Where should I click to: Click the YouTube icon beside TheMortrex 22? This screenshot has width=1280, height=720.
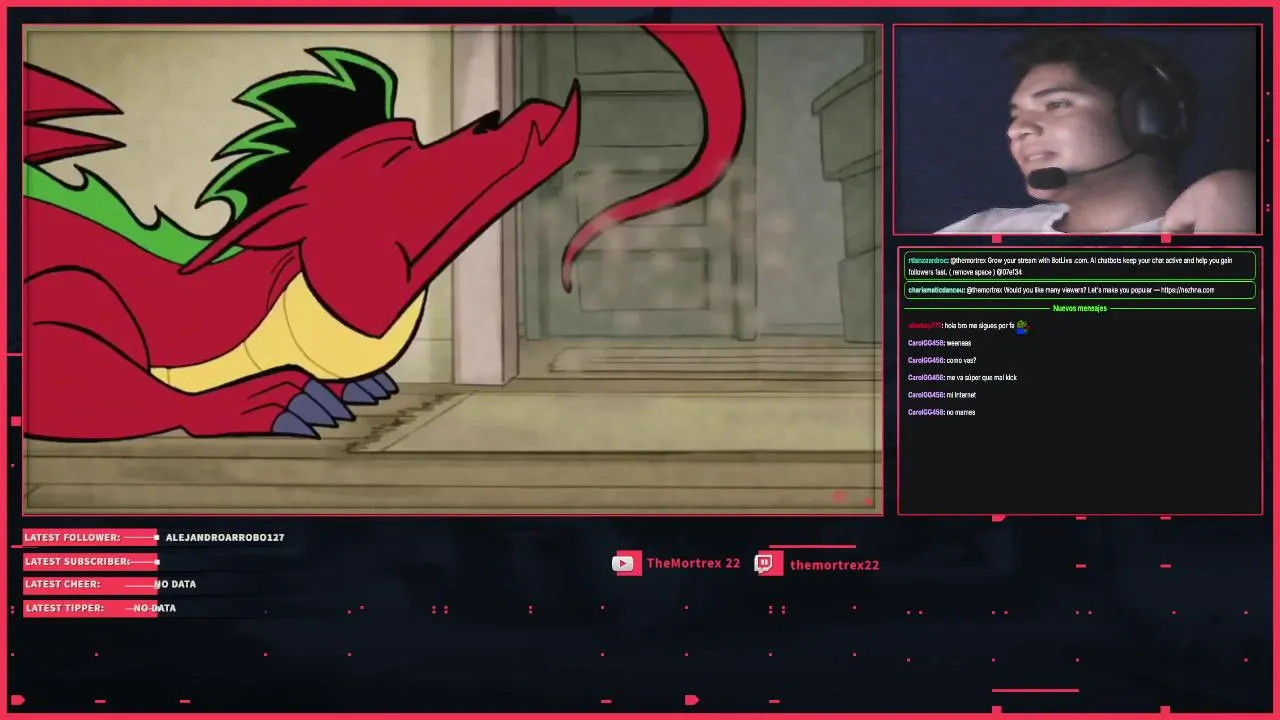pyautogui.click(x=624, y=563)
